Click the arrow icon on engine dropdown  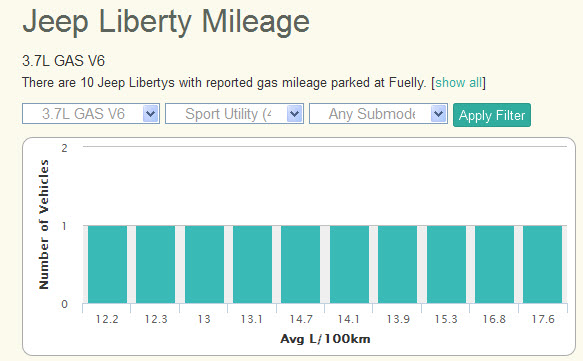click(151, 114)
